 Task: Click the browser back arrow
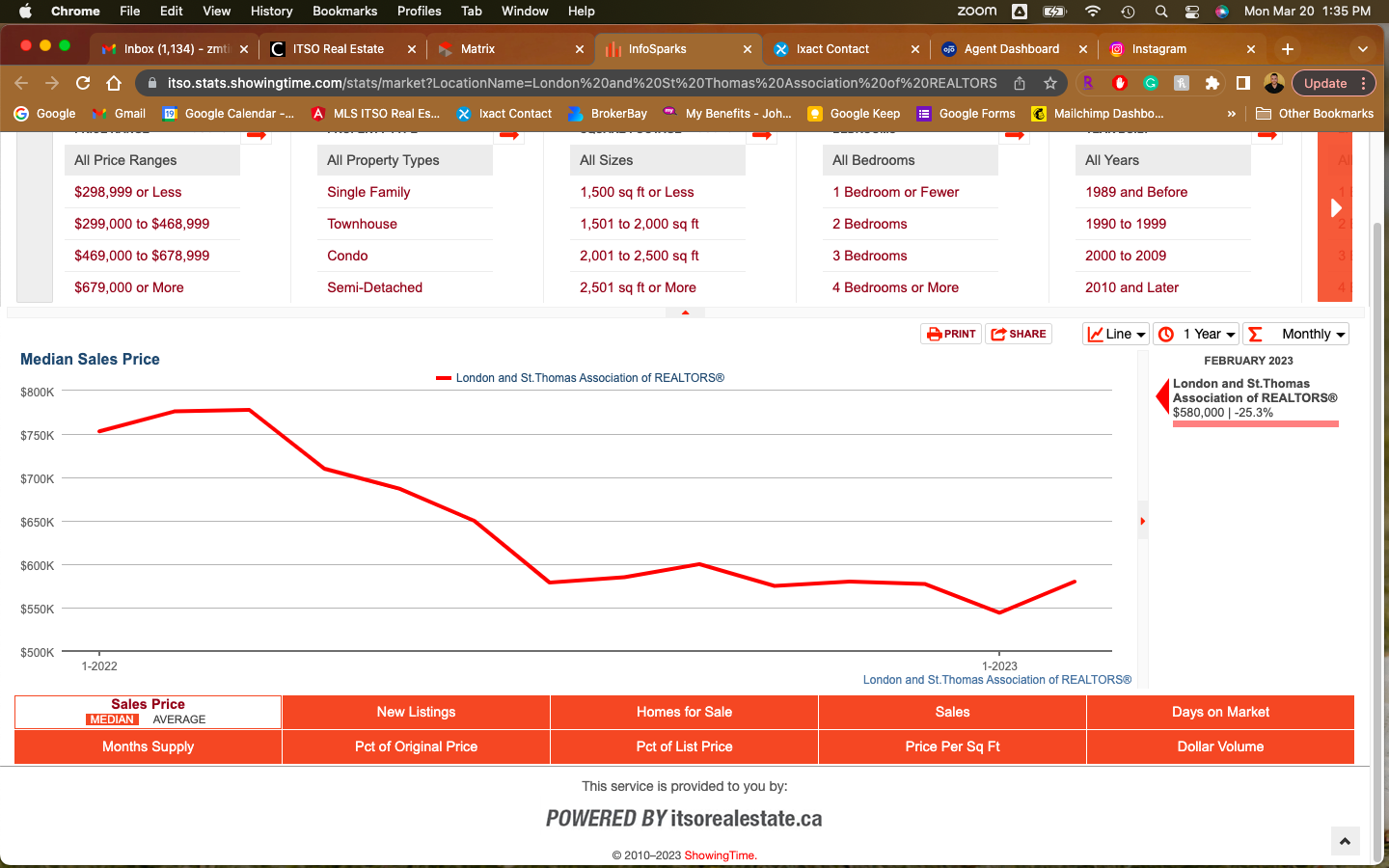[x=21, y=83]
